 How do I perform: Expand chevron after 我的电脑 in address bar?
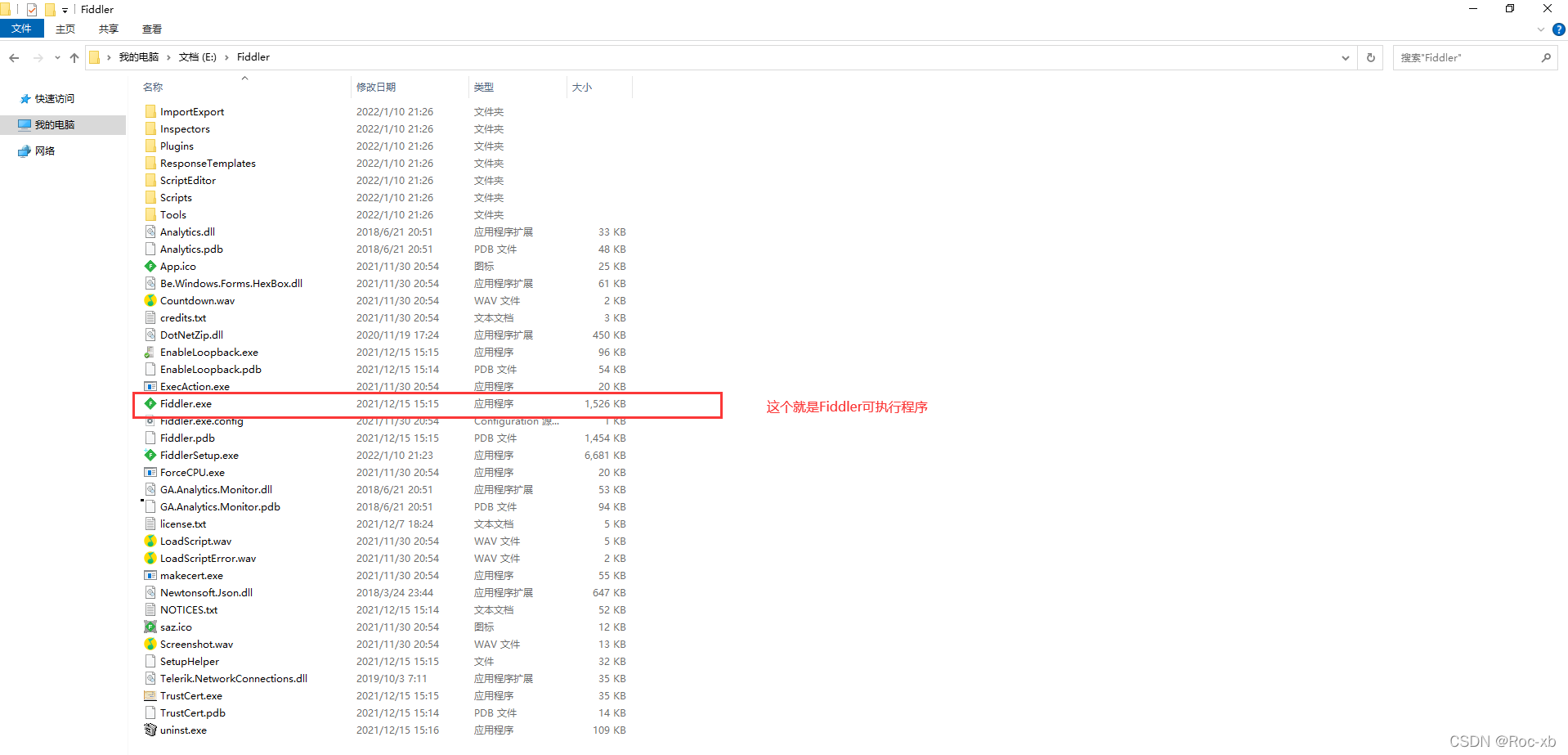(x=168, y=57)
